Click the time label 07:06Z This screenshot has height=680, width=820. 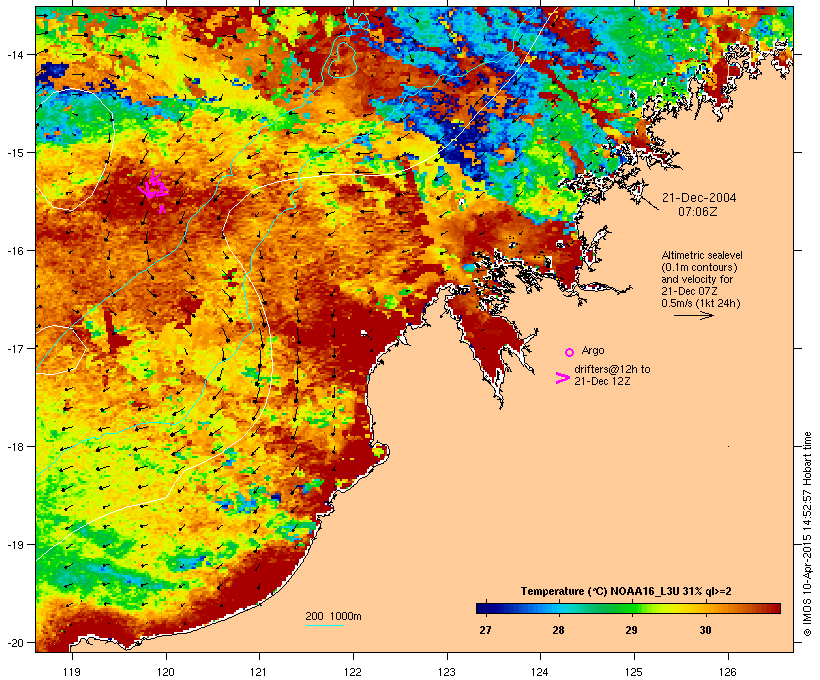click(x=698, y=212)
